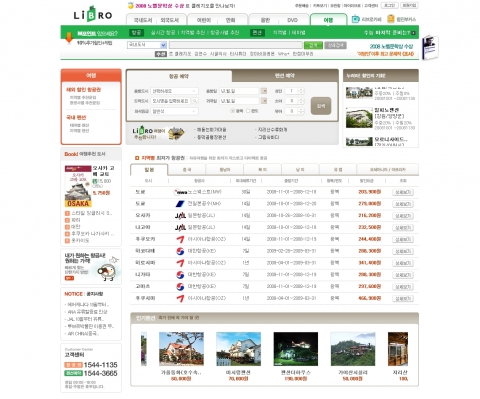Image resolution: width=480 pixels, height=399 pixels.
Task: Open the departure city dropdown
Action: coord(174,91)
